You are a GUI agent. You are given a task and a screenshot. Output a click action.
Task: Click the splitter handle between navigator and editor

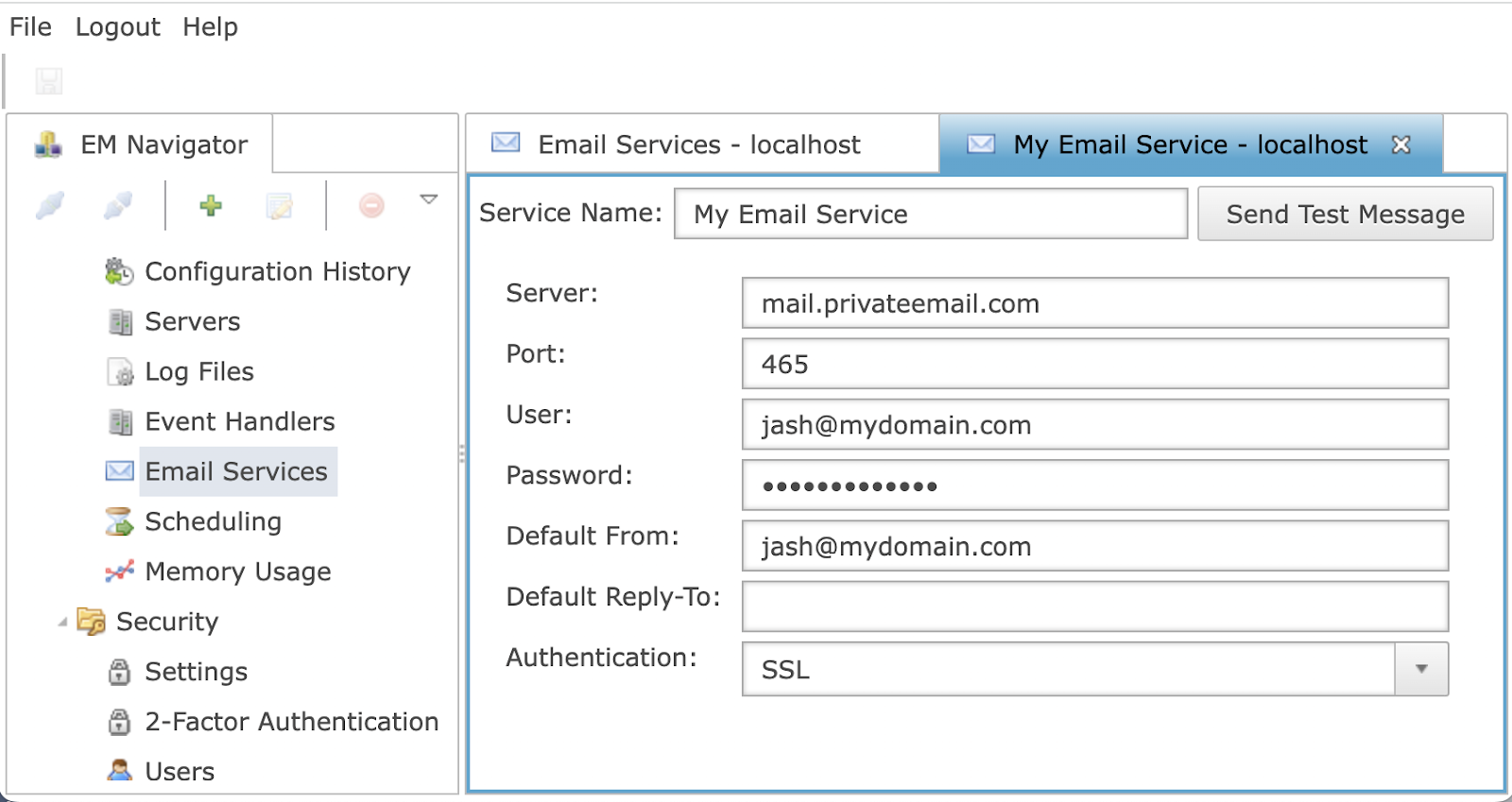click(x=462, y=454)
